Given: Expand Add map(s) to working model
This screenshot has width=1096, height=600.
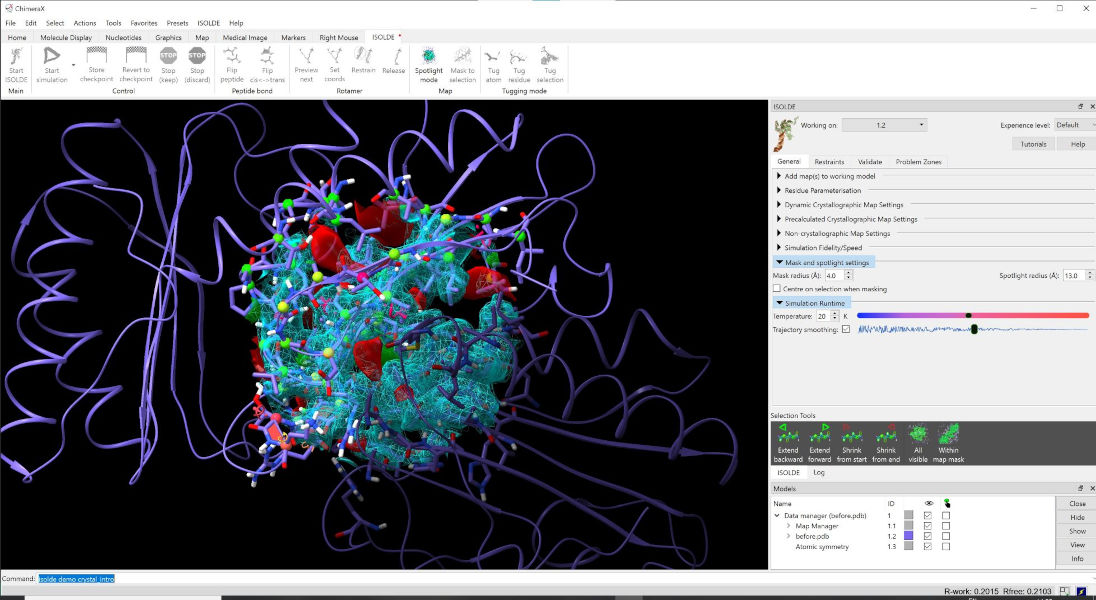Looking at the screenshot, I should pos(830,176).
